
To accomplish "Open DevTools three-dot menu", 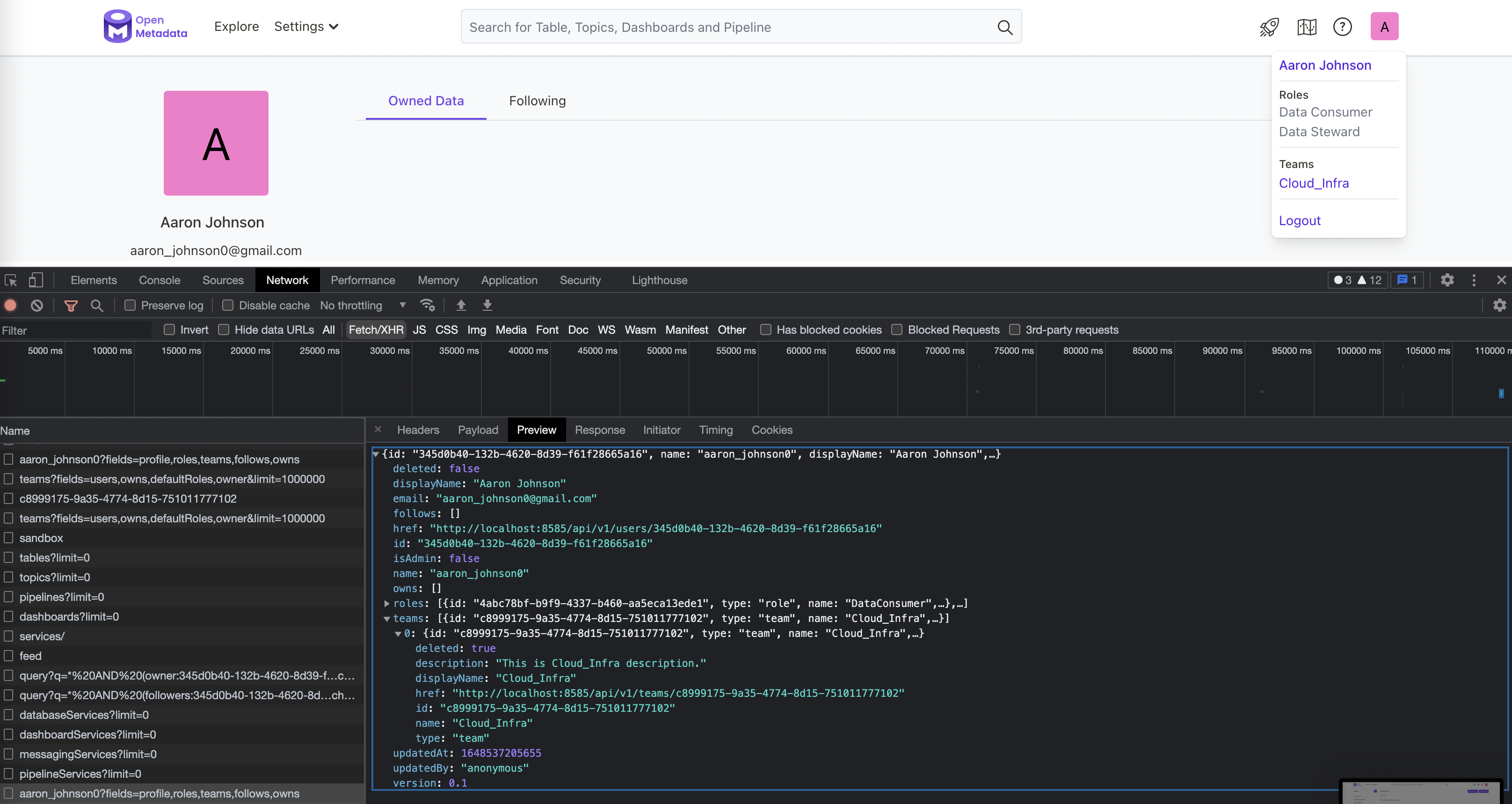I will click(x=1474, y=280).
